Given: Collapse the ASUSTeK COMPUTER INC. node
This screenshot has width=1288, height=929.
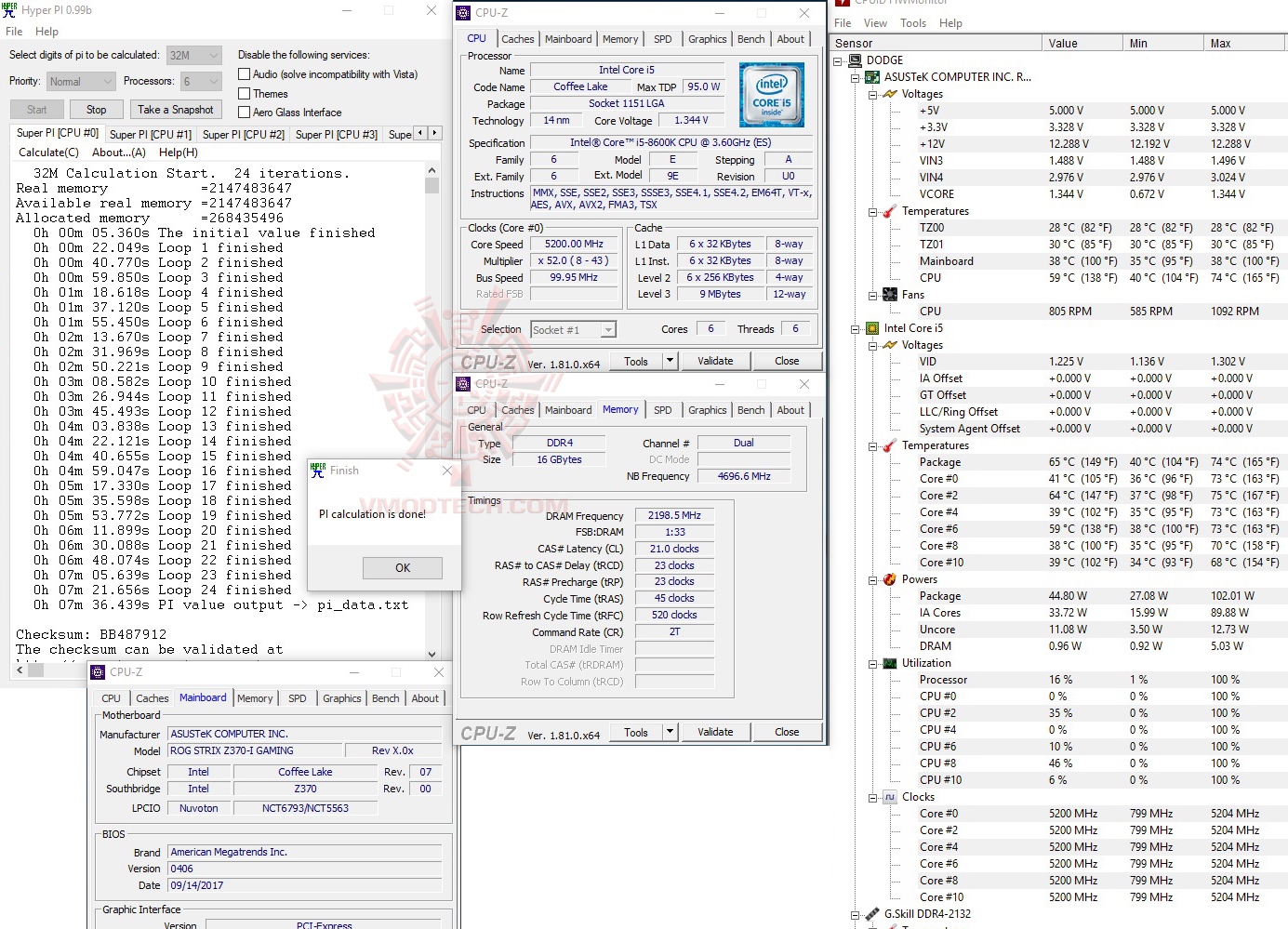Looking at the screenshot, I should [856, 77].
